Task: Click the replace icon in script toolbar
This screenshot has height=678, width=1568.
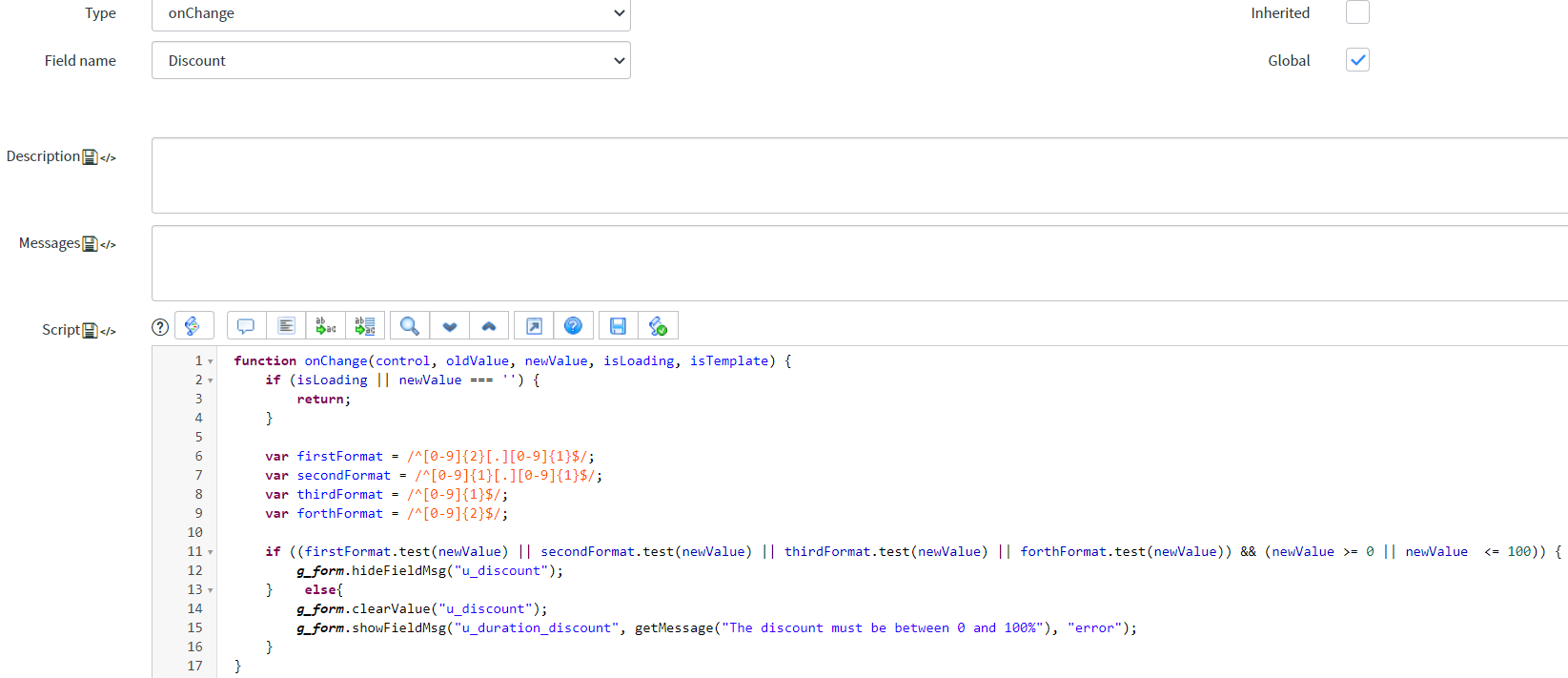Action: [326, 326]
